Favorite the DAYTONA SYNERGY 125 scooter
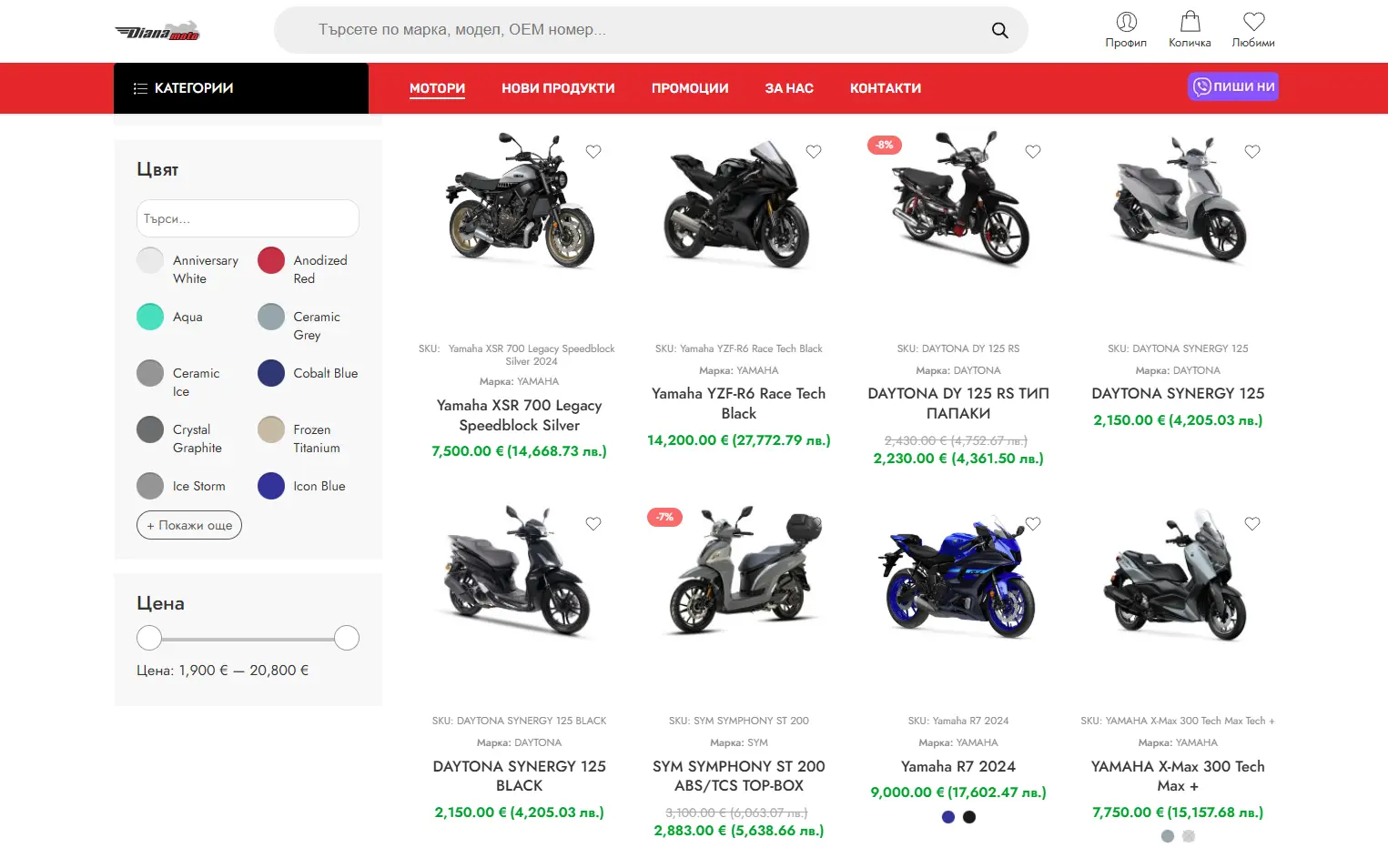Viewport: 1388px width, 868px height. pyautogui.click(x=1252, y=152)
